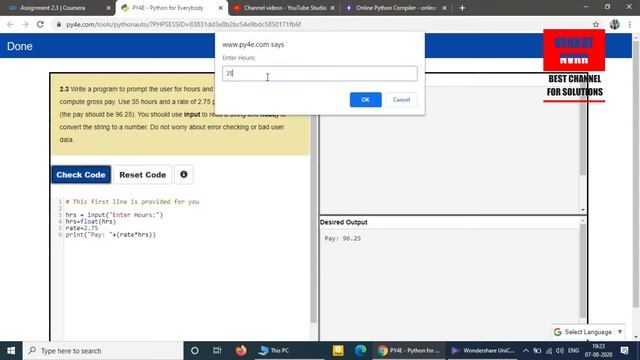Open the notification center icon
The height and width of the screenshot is (360, 640).
(x=624, y=351)
